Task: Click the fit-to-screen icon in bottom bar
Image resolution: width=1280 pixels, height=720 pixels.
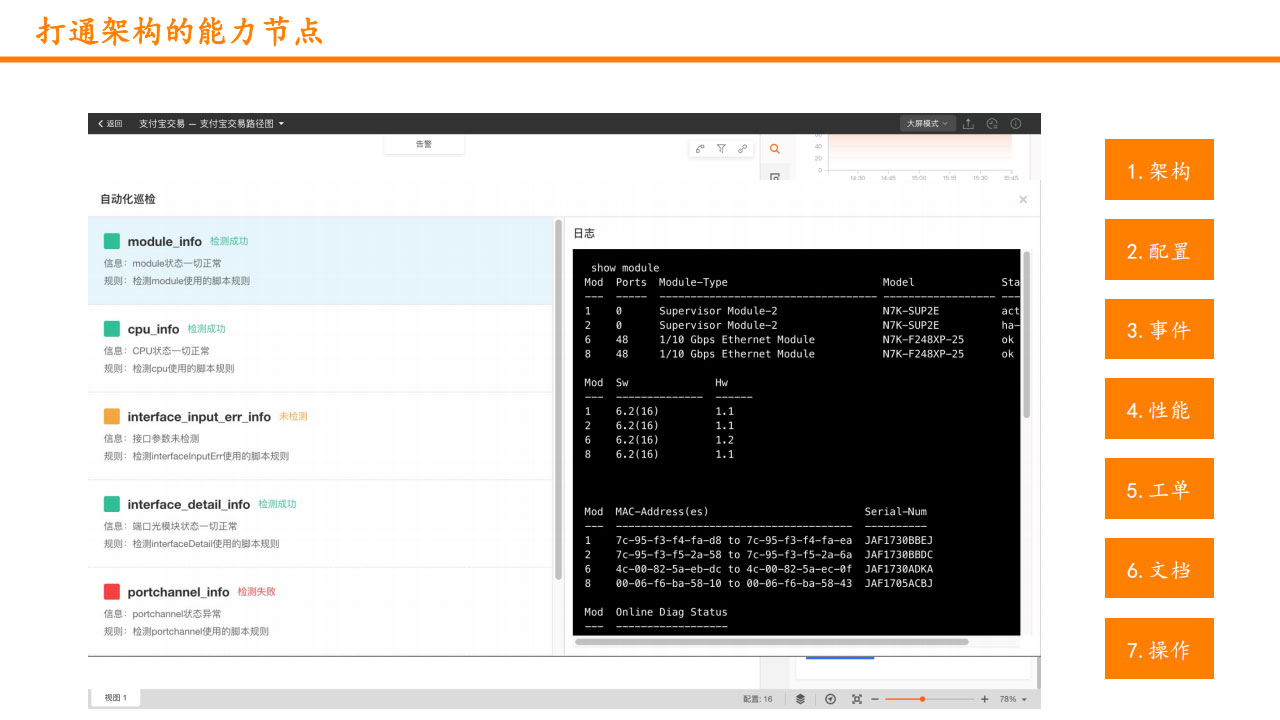Action: 857,699
